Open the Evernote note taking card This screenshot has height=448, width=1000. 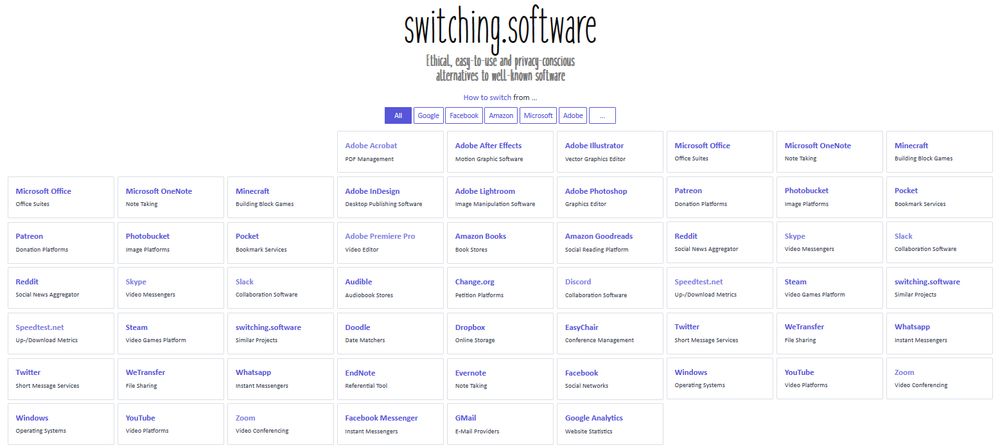coord(500,379)
